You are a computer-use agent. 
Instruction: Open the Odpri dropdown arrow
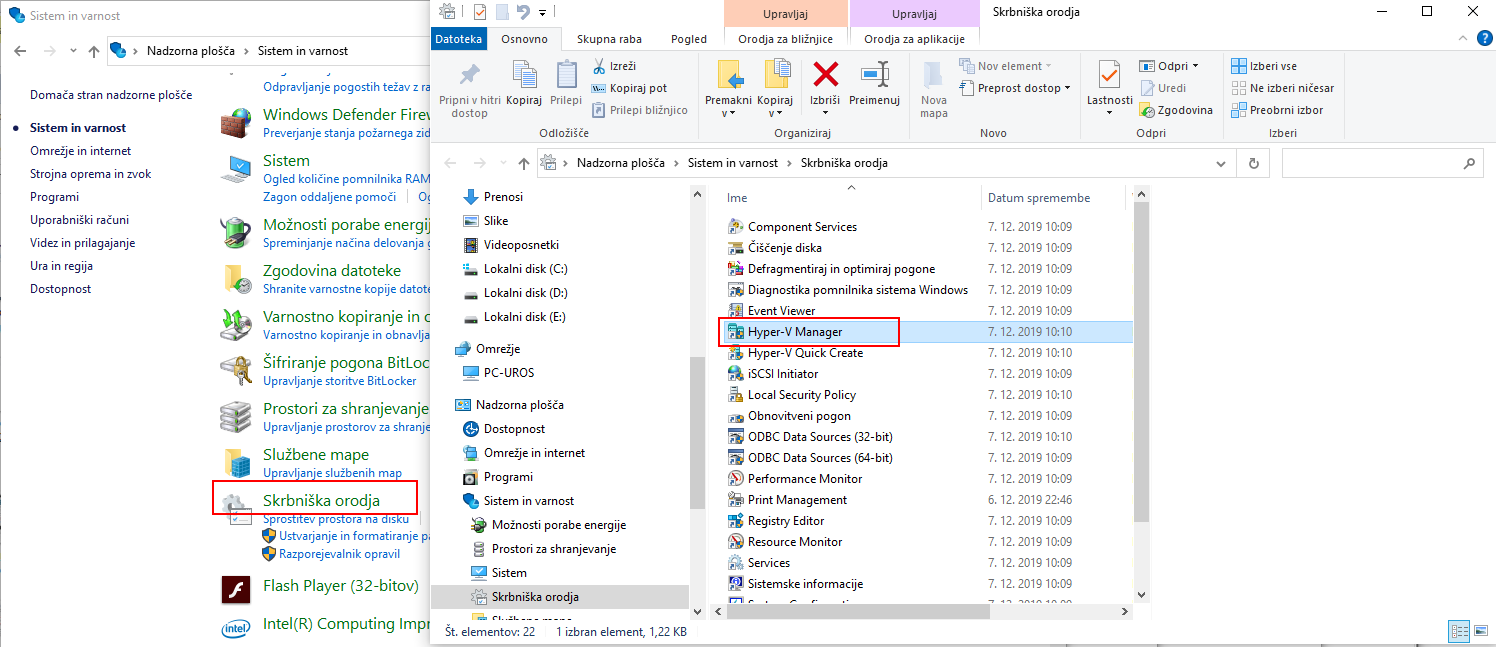(x=1194, y=66)
